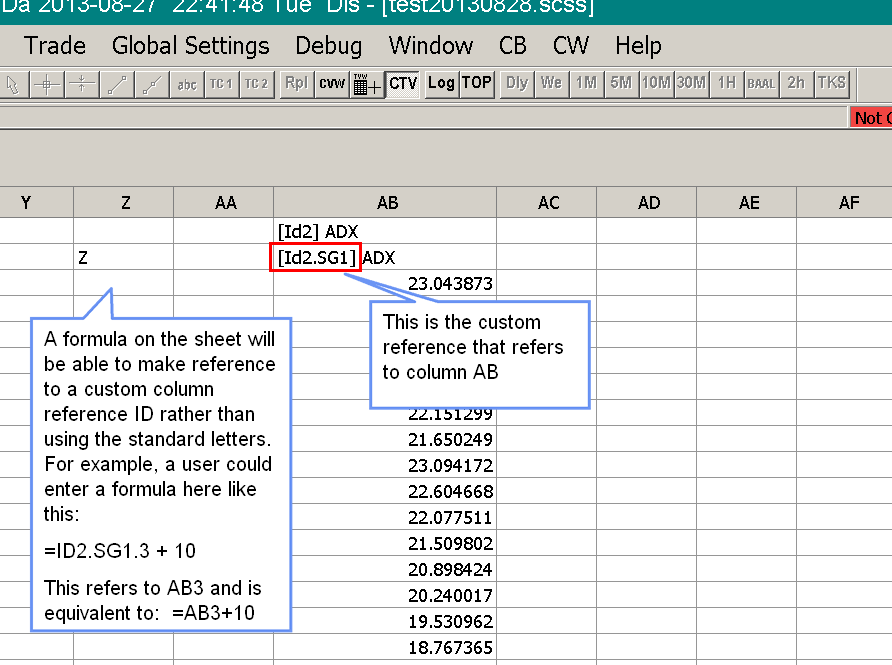Open the CW menu
Screen dimensions: 892x665
pyautogui.click(x=571, y=46)
